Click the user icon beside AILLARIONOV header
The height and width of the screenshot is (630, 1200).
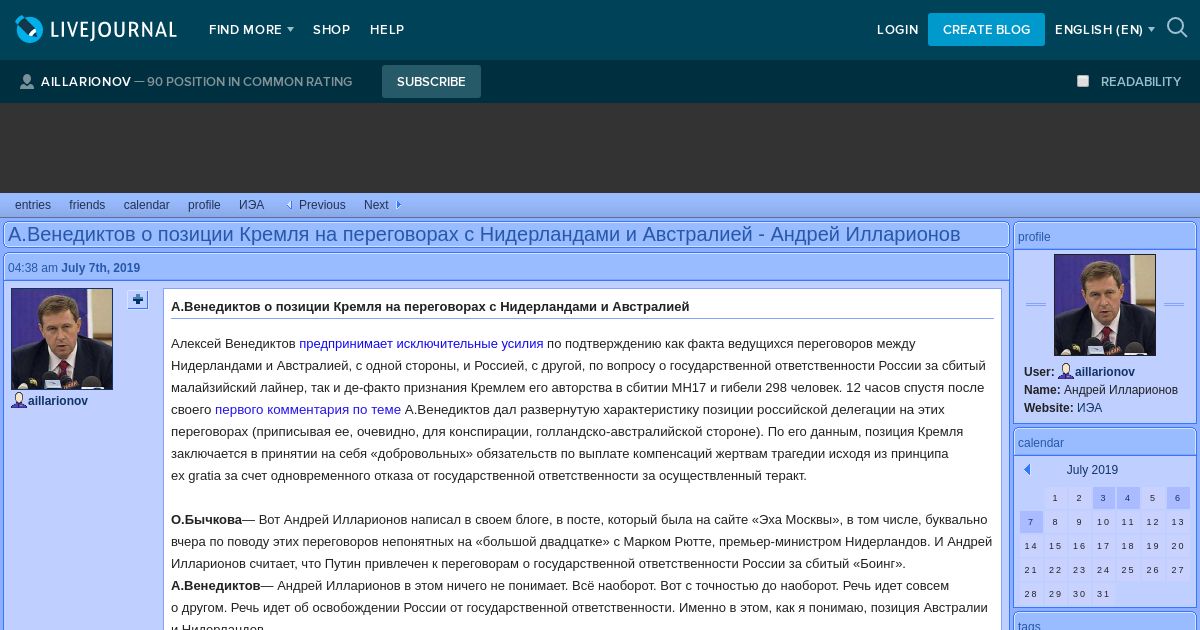[27, 82]
